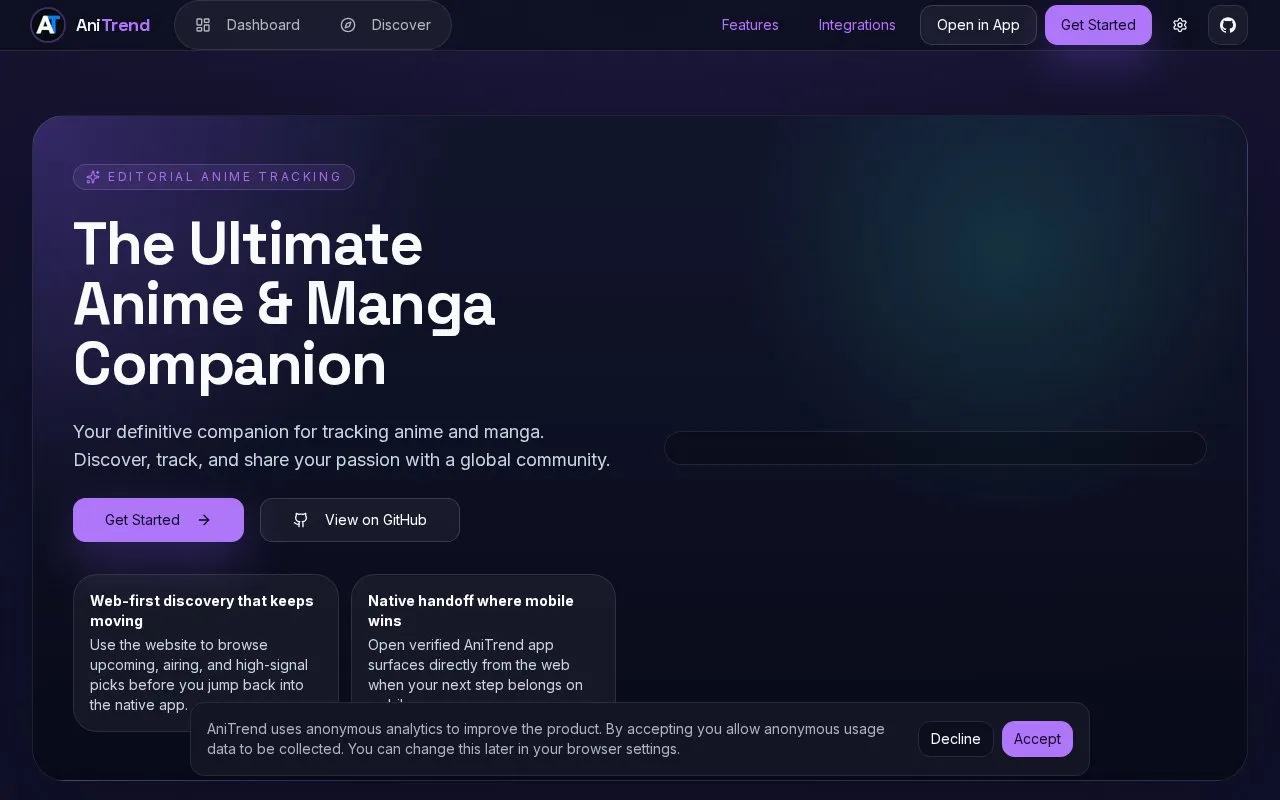The height and width of the screenshot is (800, 1280).
Task: Click the analytics notice text in banner
Action: click(x=546, y=739)
